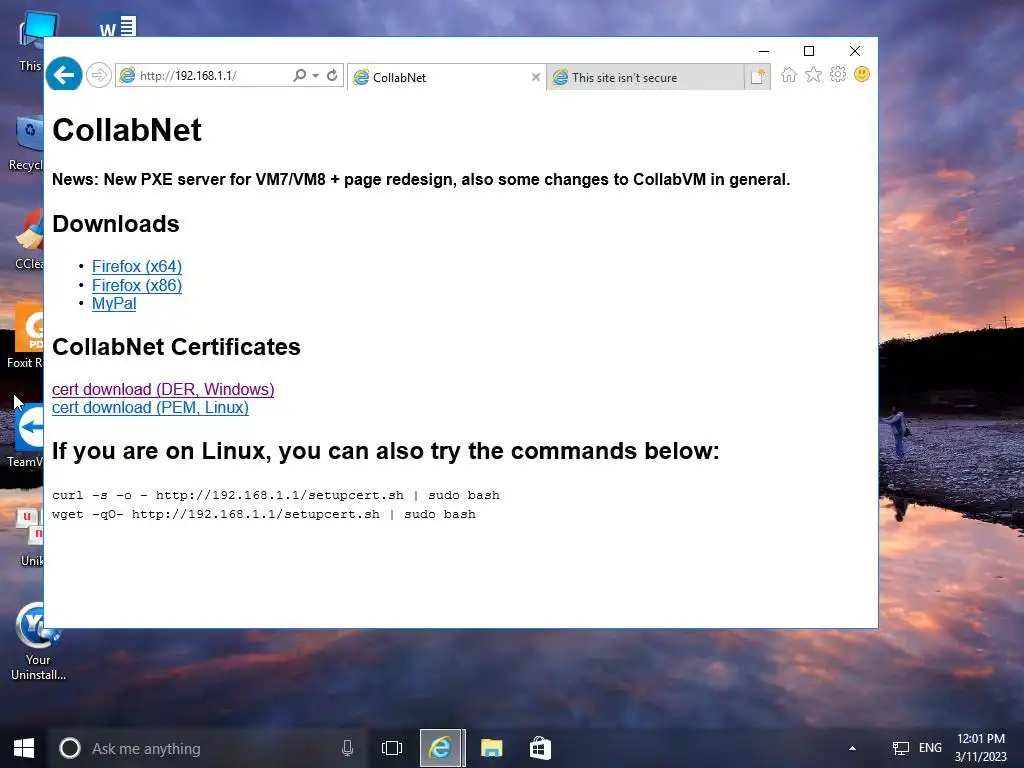Viewport: 1024px width, 768px height.
Task: Open Favorites star icon
Action: tap(813, 75)
